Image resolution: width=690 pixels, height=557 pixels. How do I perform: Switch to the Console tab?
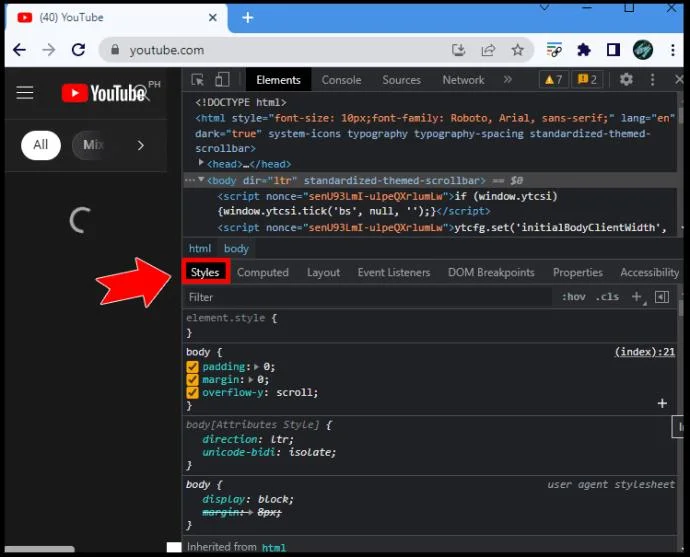point(341,80)
